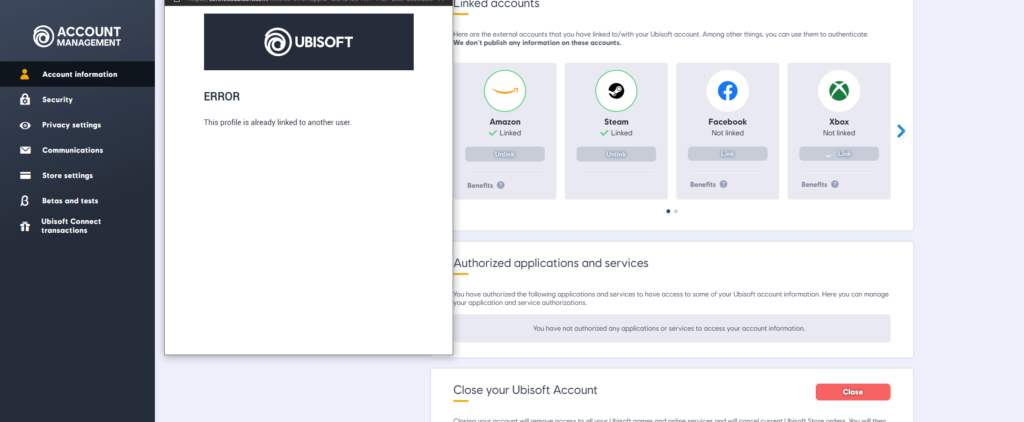Click the Communications envelope icon

tap(25, 150)
